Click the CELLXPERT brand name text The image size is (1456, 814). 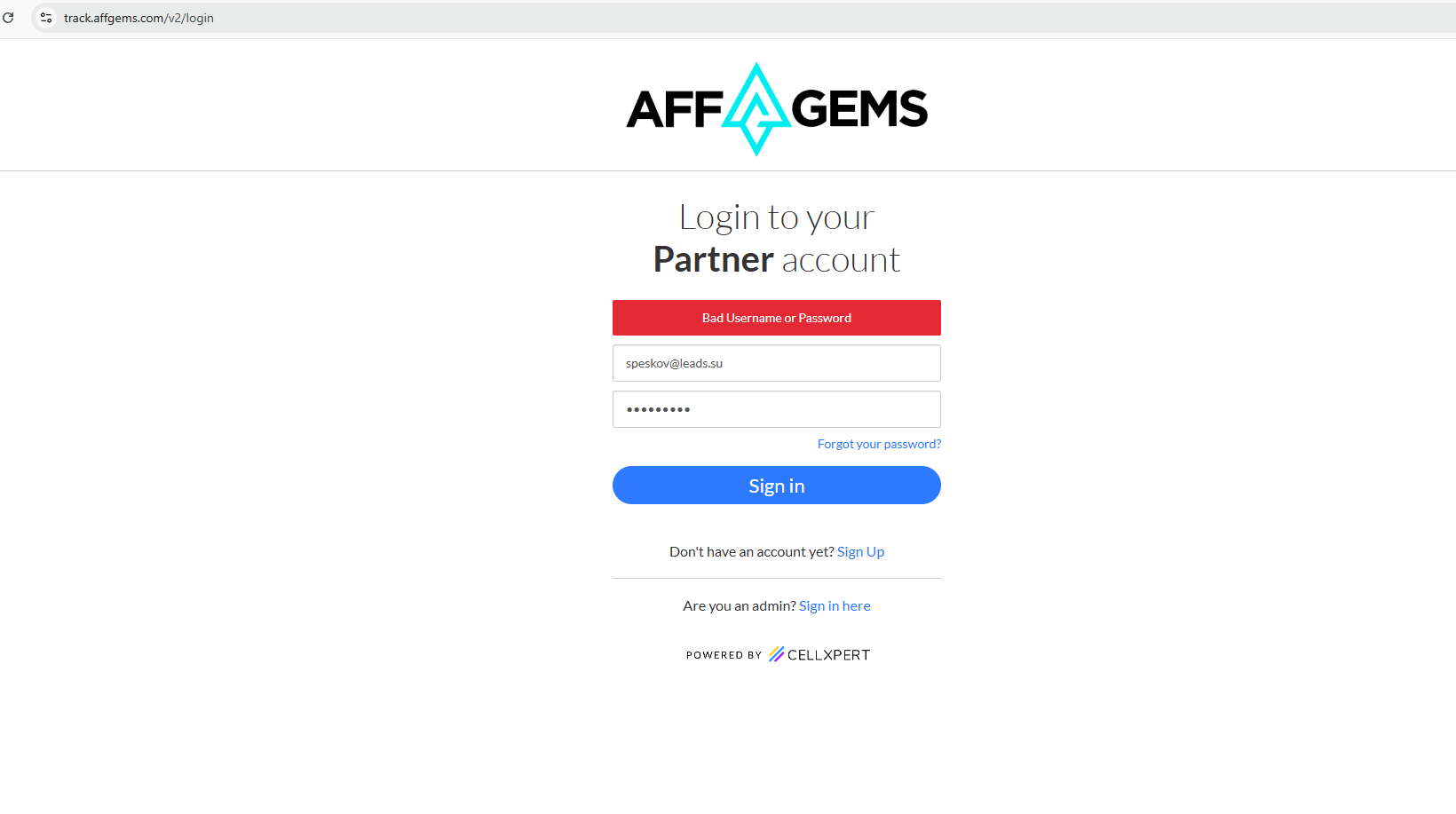point(828,655)
